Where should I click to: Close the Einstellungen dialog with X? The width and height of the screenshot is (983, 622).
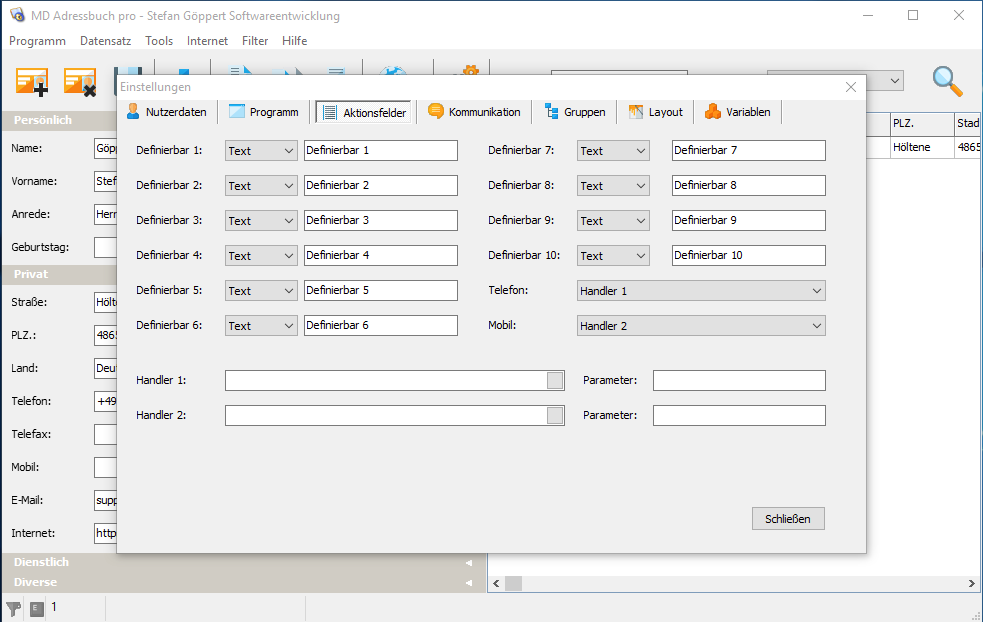pos(851,87)
